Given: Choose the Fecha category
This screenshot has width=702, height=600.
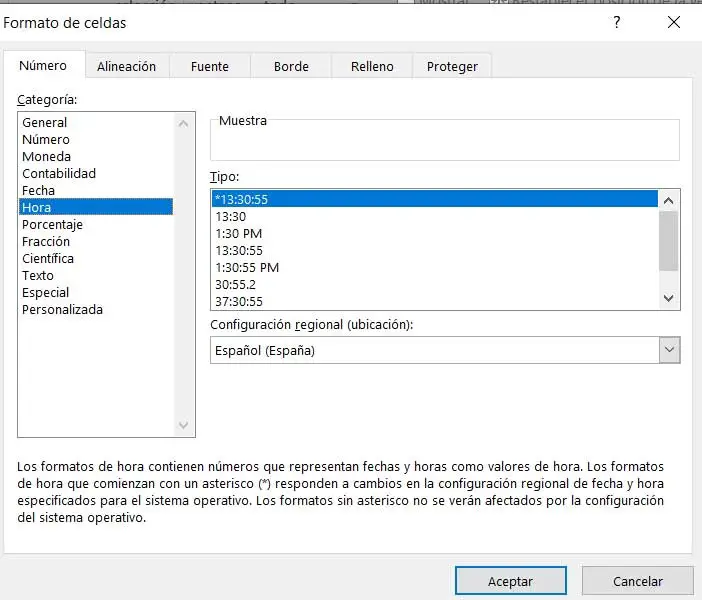Looking at the screenshot, I should pos(39,190).
